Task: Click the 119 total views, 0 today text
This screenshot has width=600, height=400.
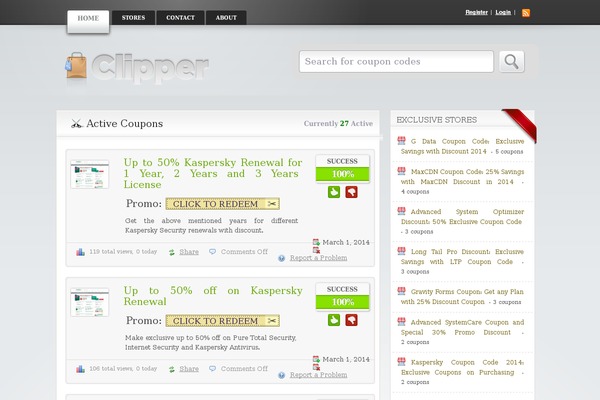Action: (123, 252)
